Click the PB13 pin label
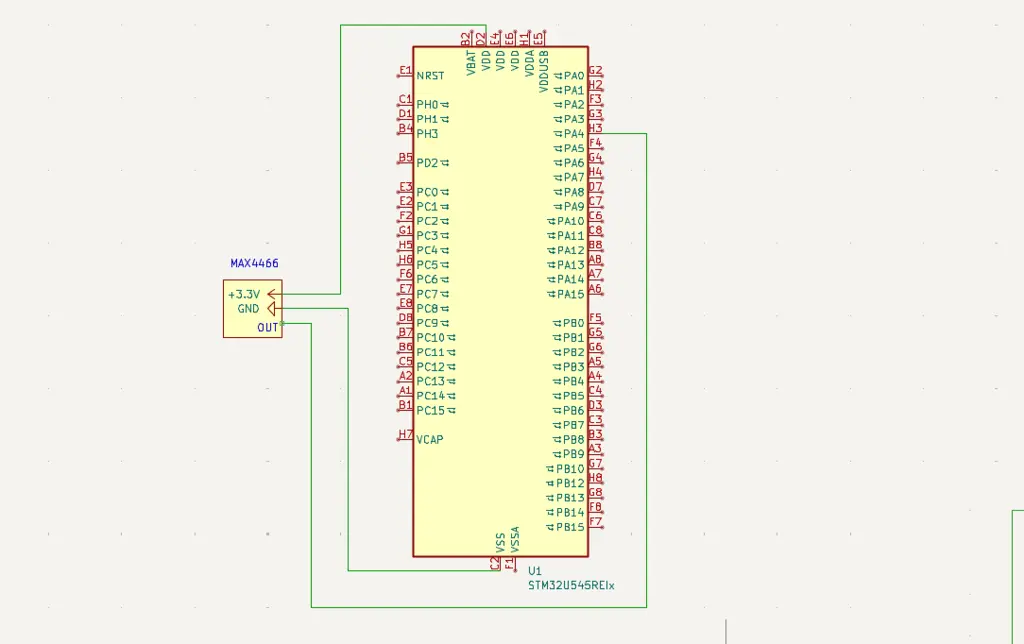1024x644 pixels. tap(570, 498)
